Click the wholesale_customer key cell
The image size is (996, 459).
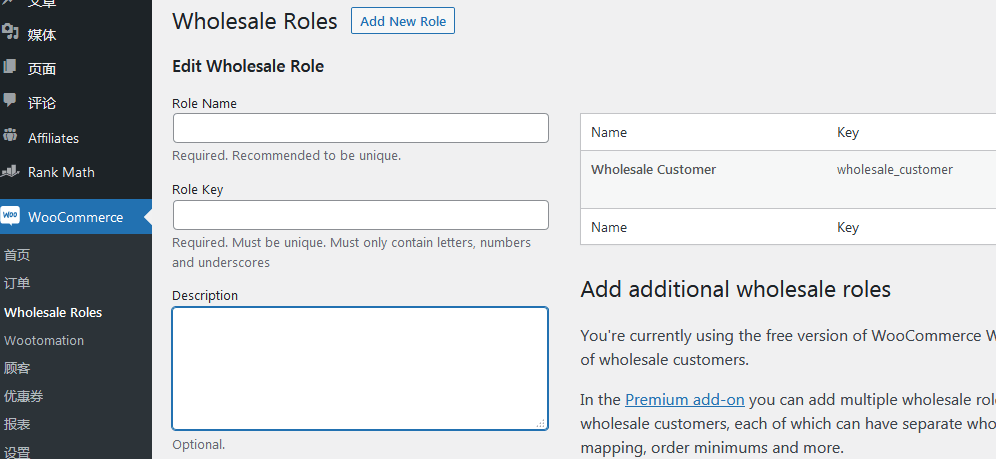click(x=894, y=170)
